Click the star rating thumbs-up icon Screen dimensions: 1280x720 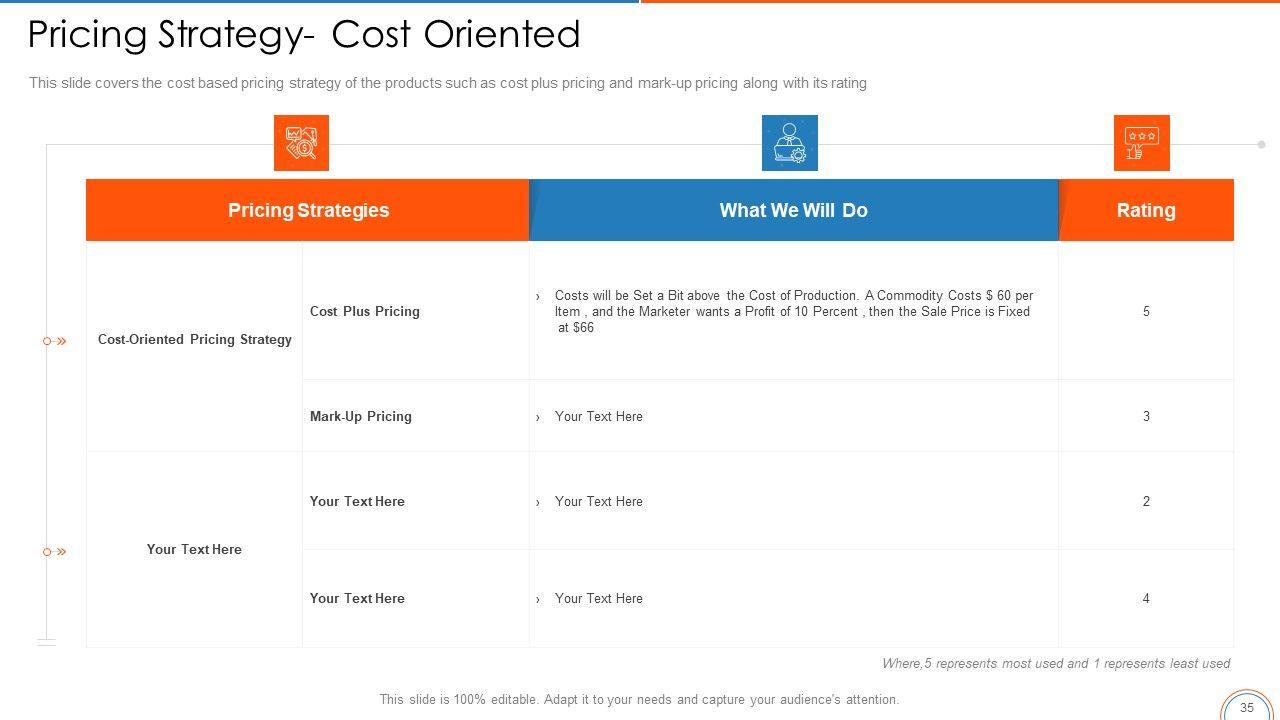[x=1142, y=143]
